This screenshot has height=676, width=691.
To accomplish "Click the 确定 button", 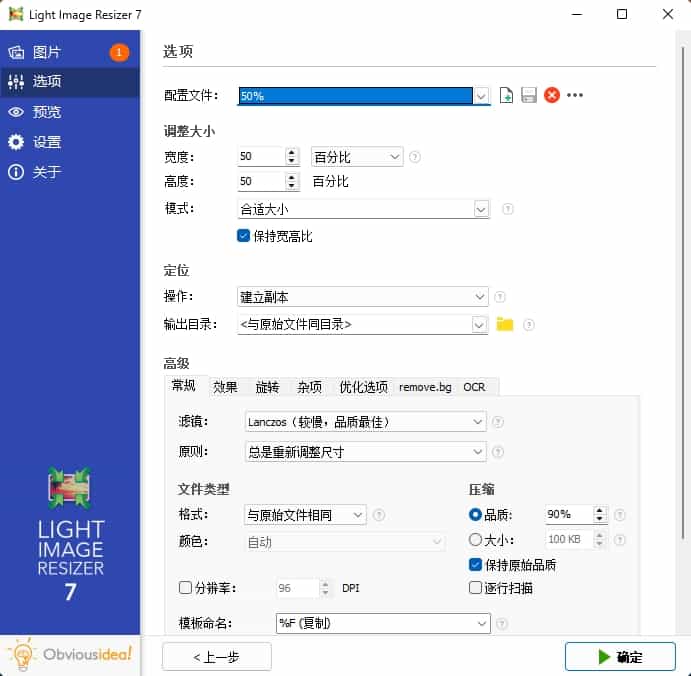I will pyautogui.click(x=619, y=657).
